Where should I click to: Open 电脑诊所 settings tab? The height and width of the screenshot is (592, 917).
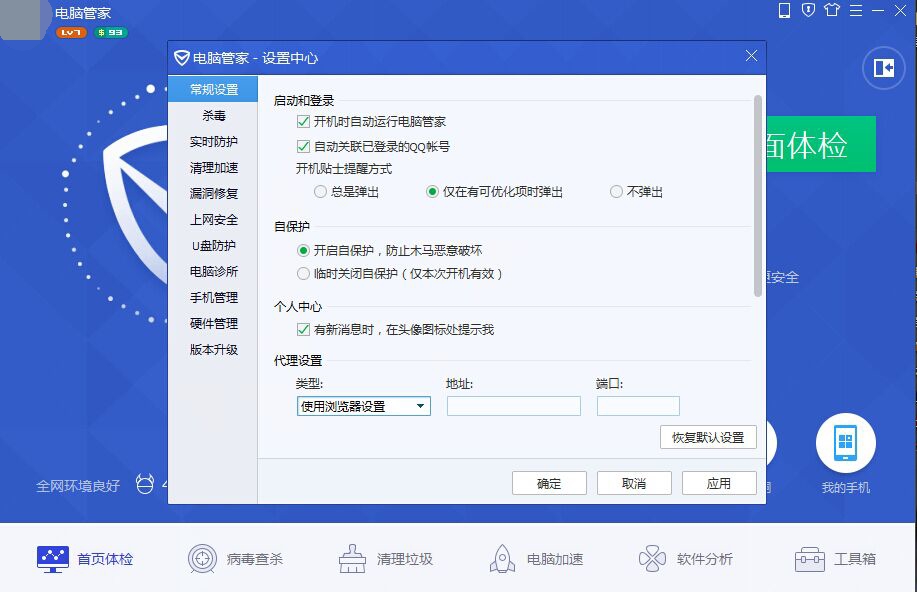[x=213, y=271]
